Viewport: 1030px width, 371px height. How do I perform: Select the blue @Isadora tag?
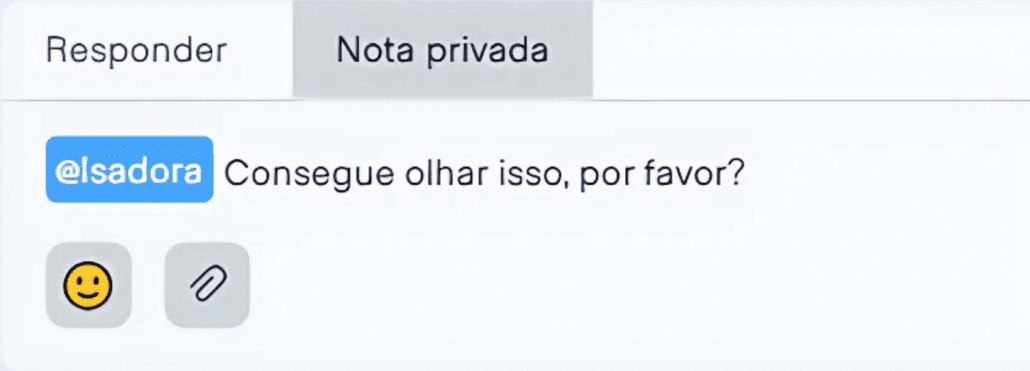129,169
